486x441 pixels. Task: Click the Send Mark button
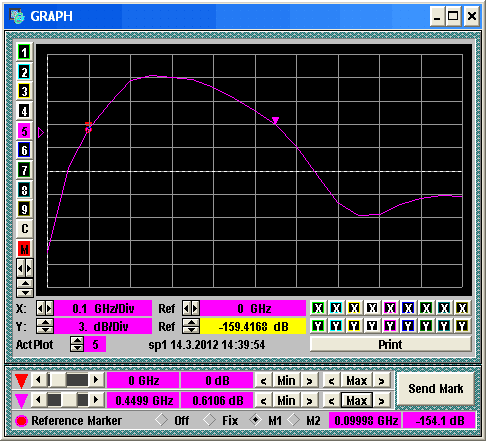[x=435, y=389]
